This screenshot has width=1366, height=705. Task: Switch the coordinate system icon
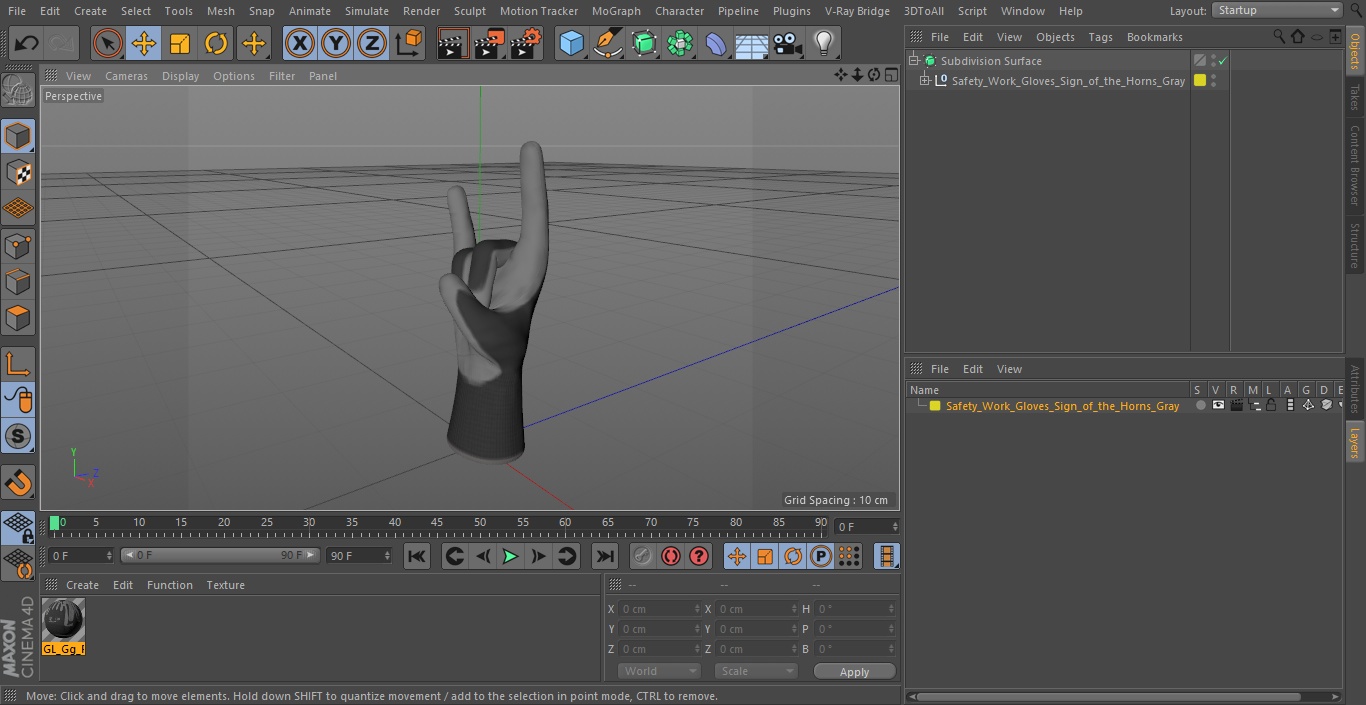[x=409, y=43]
